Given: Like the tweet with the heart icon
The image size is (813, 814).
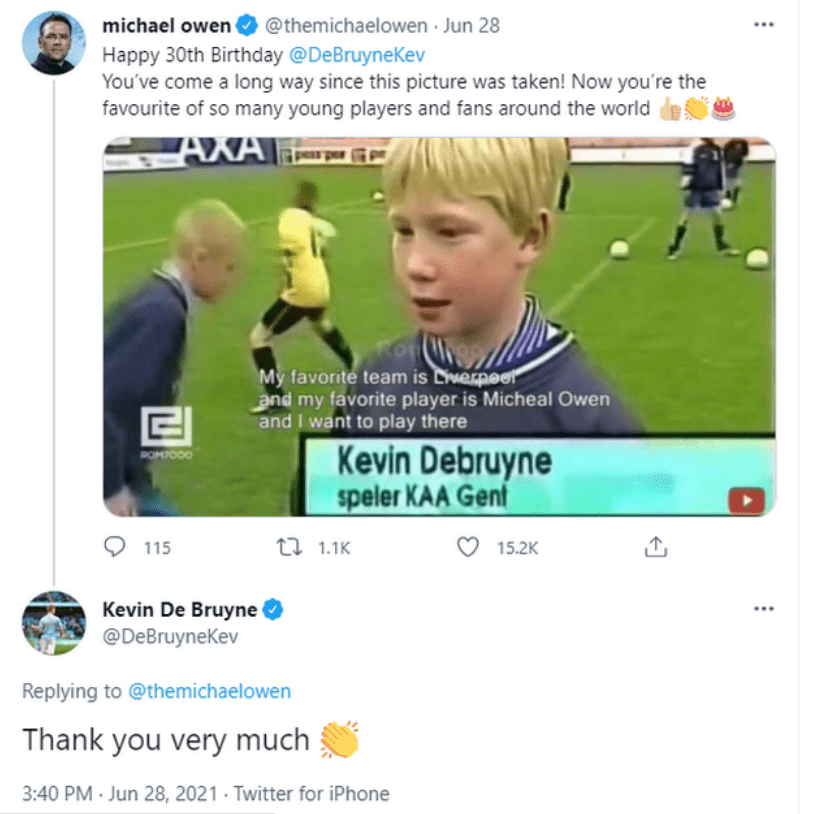Looking at the screenshot, I should [x=468, y=547].
